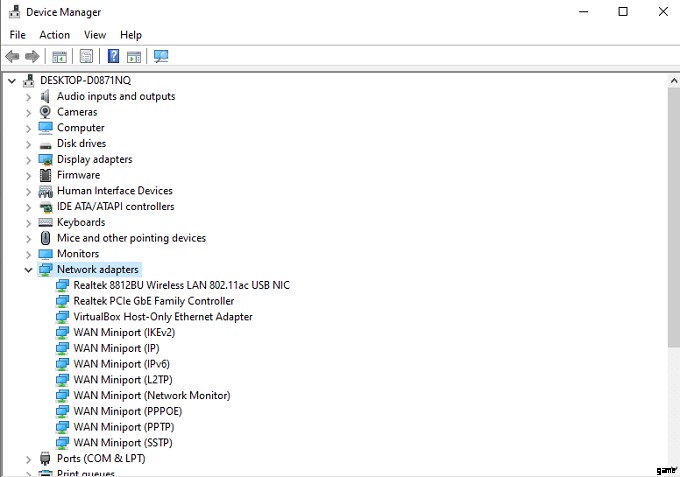Collapse the DESKTOP-D0871NQ root node
This screenshot has width=680, height=477.
(x=12, y=81)
